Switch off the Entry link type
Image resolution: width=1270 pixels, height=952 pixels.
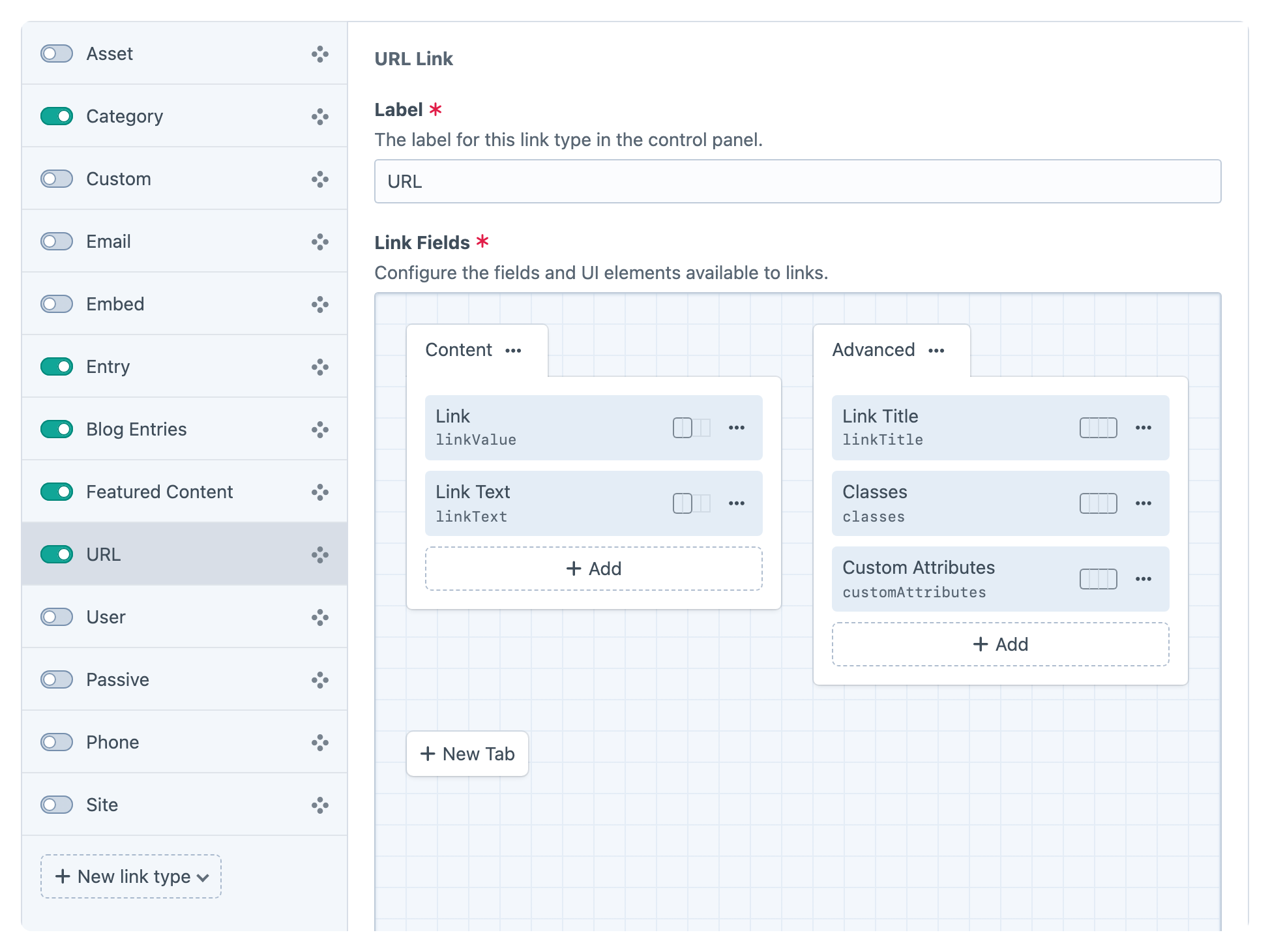point(57,366)
